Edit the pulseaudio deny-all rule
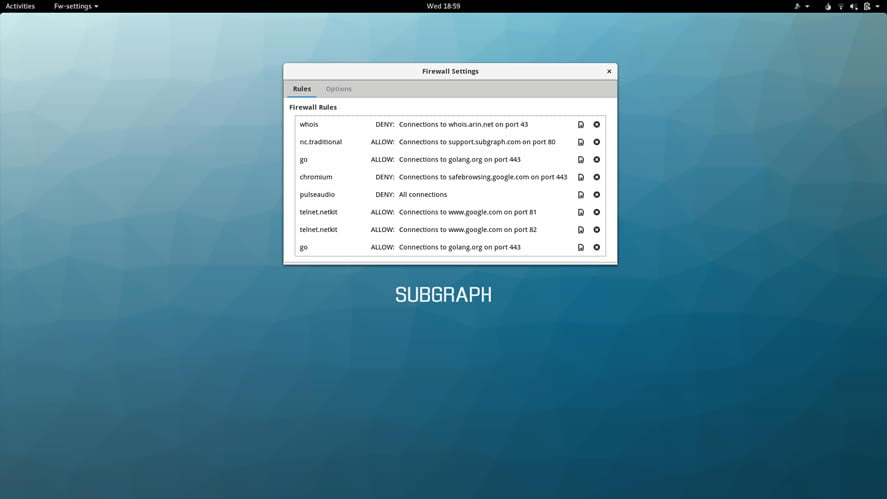 (x=580, y=195)
